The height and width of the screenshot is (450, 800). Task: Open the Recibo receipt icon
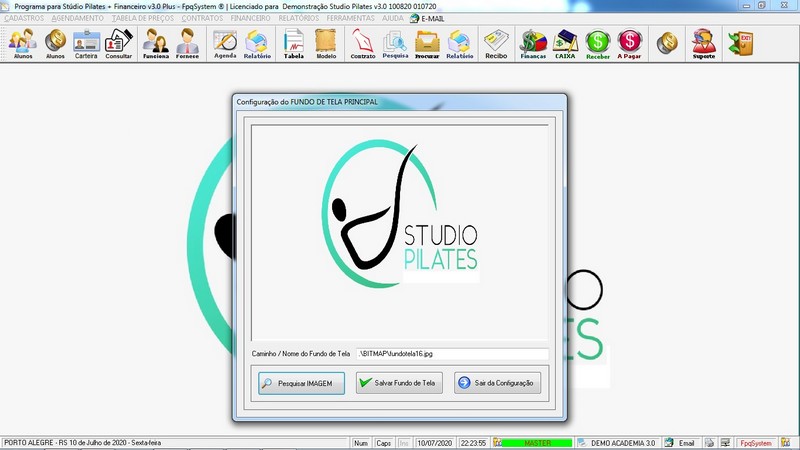click(x=496, y=44)
